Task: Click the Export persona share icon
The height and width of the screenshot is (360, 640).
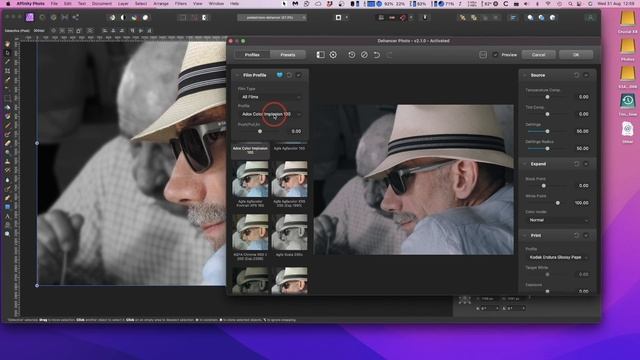Action: coord(76,18)
